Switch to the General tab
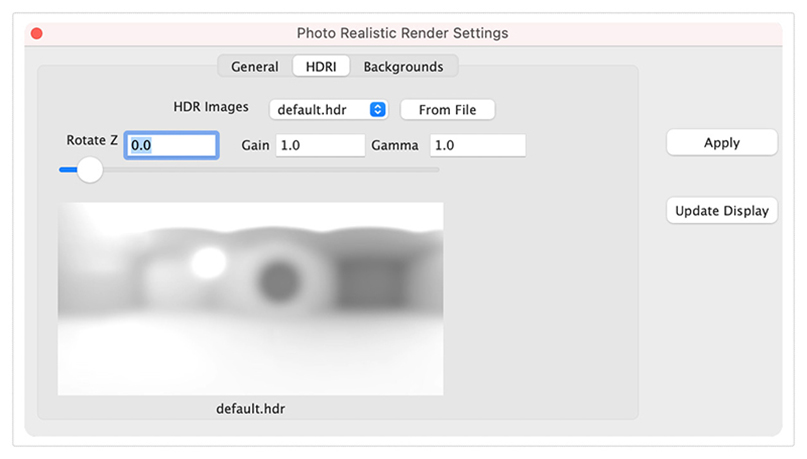807x459 pixels. [255, 66]
